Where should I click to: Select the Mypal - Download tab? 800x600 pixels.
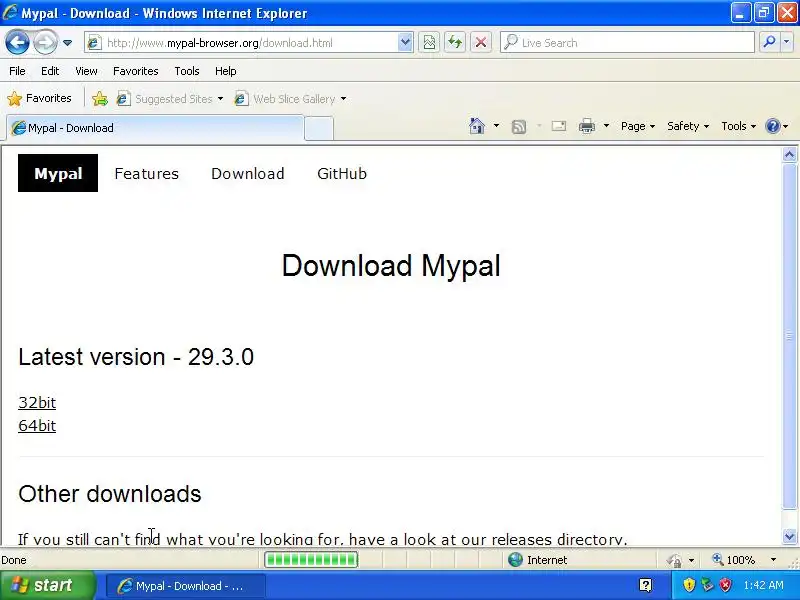click(155, 128)
